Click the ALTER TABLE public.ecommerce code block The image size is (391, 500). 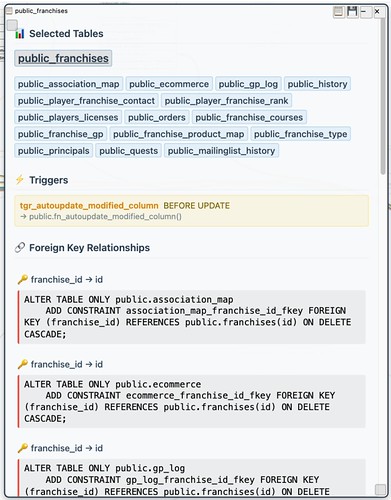point(191,401)
